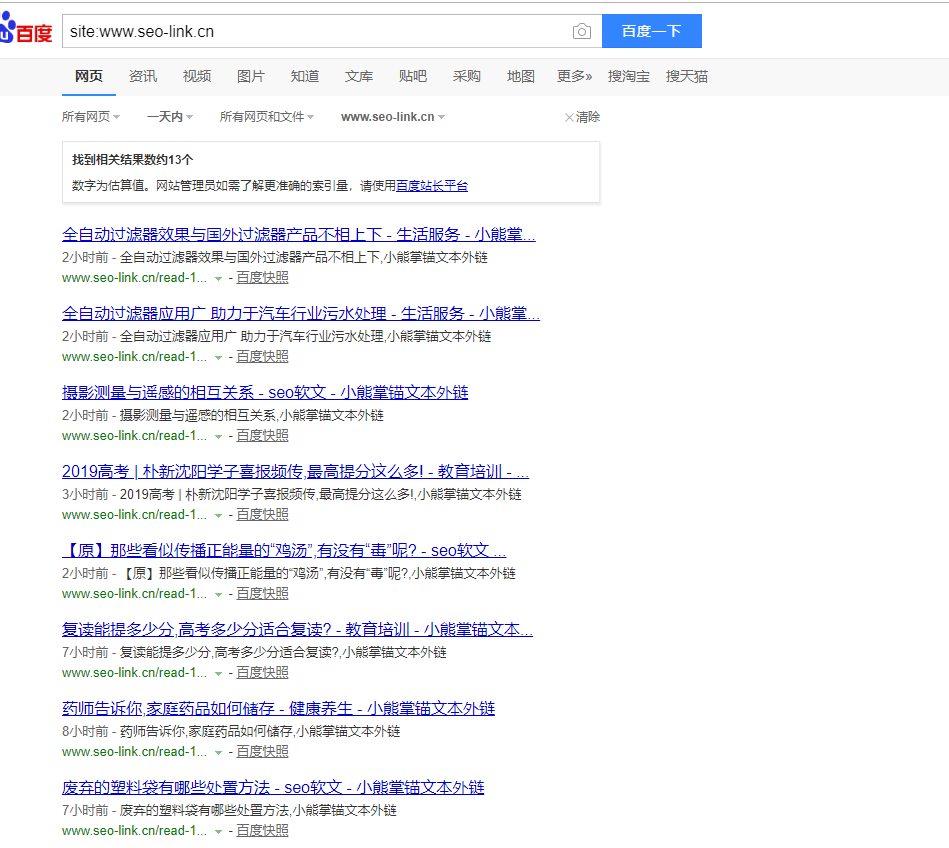Image resolution: width=949 pixels, height=848 pixels.
Task: Click green URL under 摄影测量与遥感 result
Action: click(134, 436)
